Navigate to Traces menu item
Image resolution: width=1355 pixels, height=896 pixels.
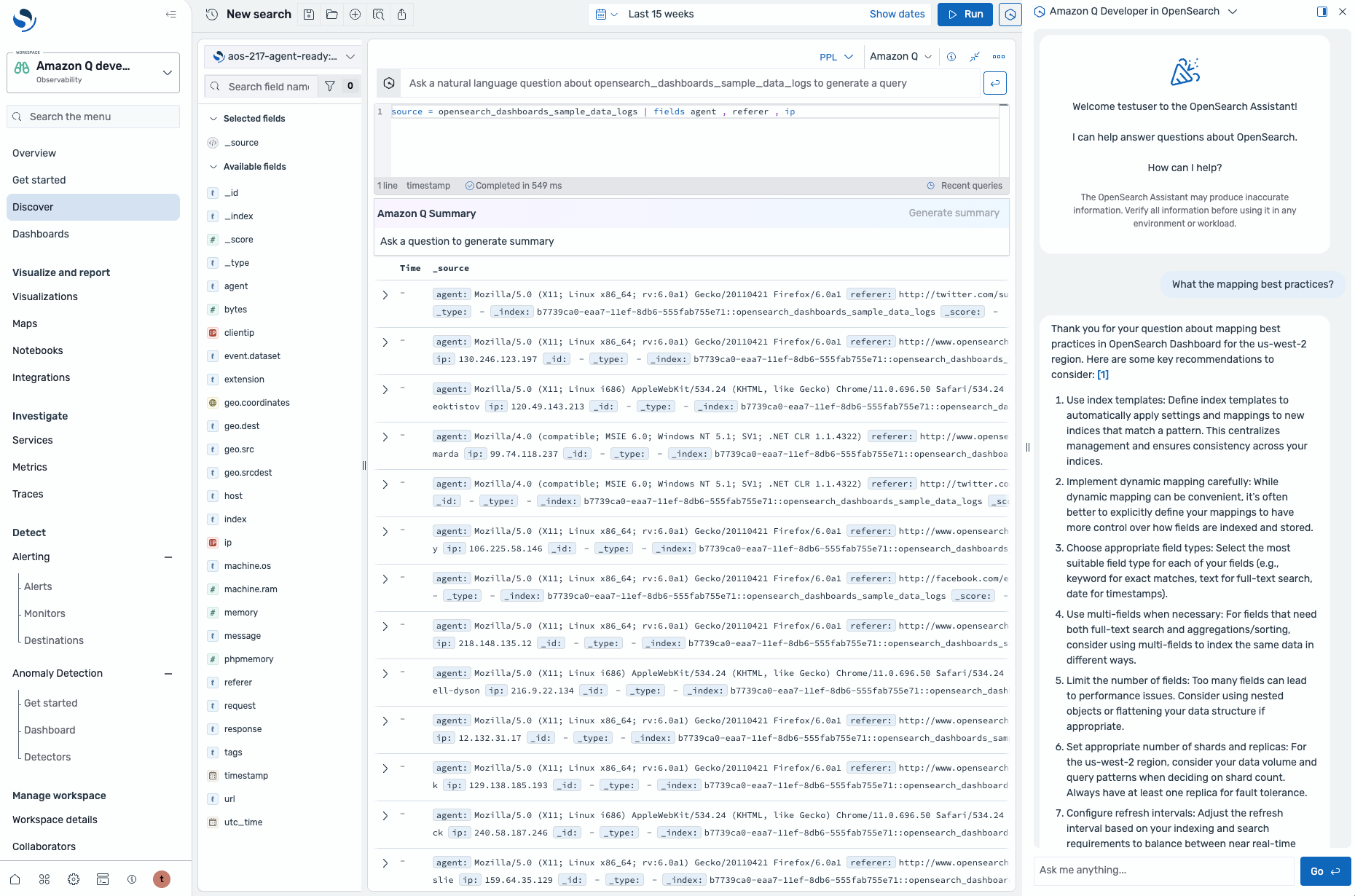tap(28, 494)
